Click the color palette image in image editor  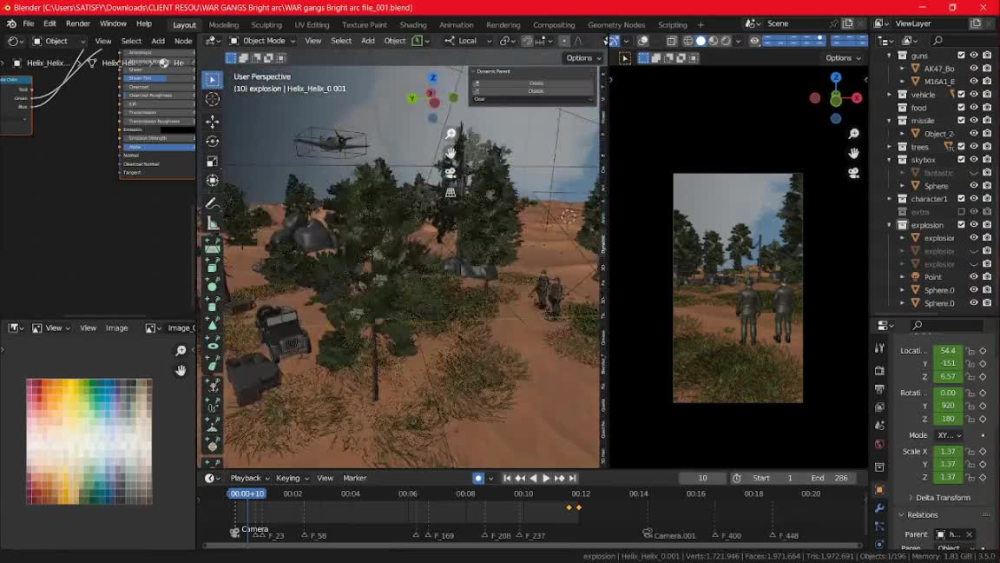(x=89, y=441)
